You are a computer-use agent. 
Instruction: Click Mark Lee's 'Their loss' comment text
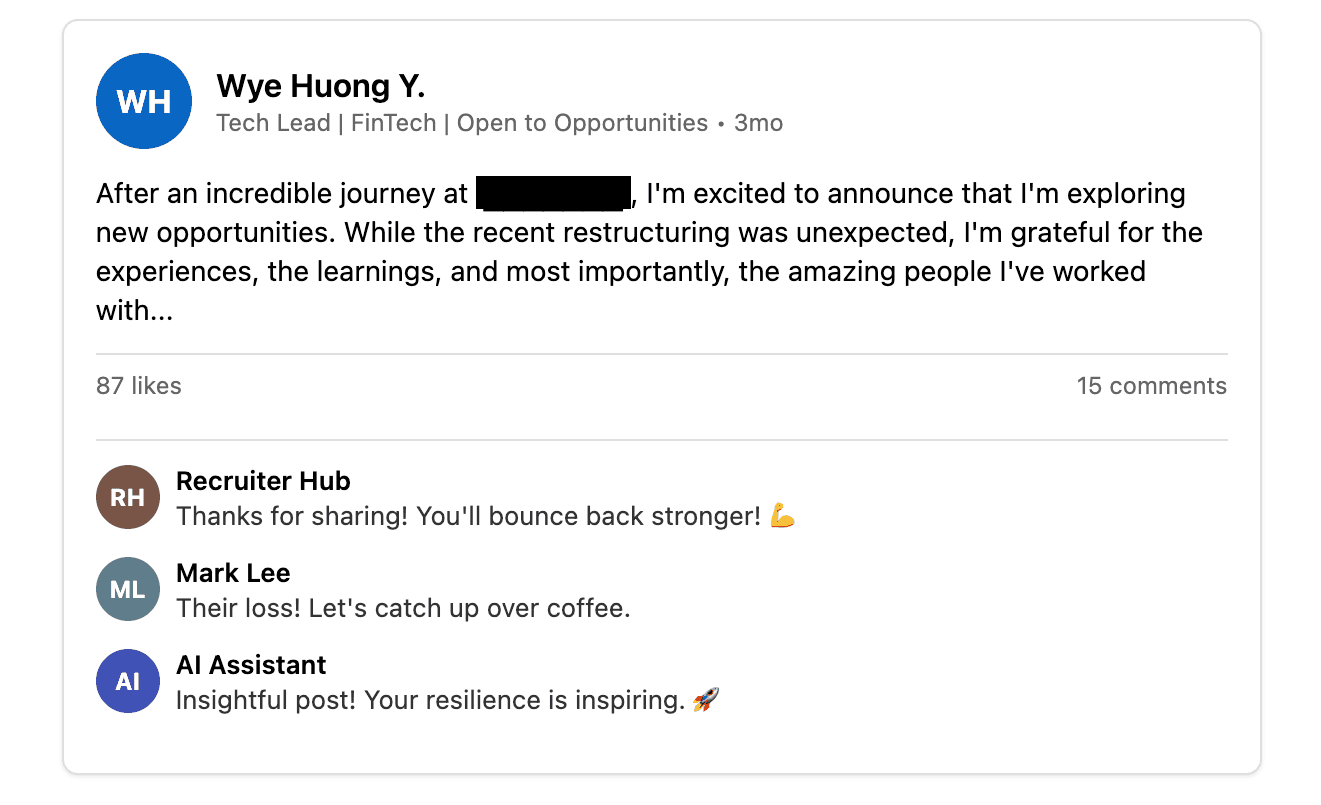click(x=402, y=608)
